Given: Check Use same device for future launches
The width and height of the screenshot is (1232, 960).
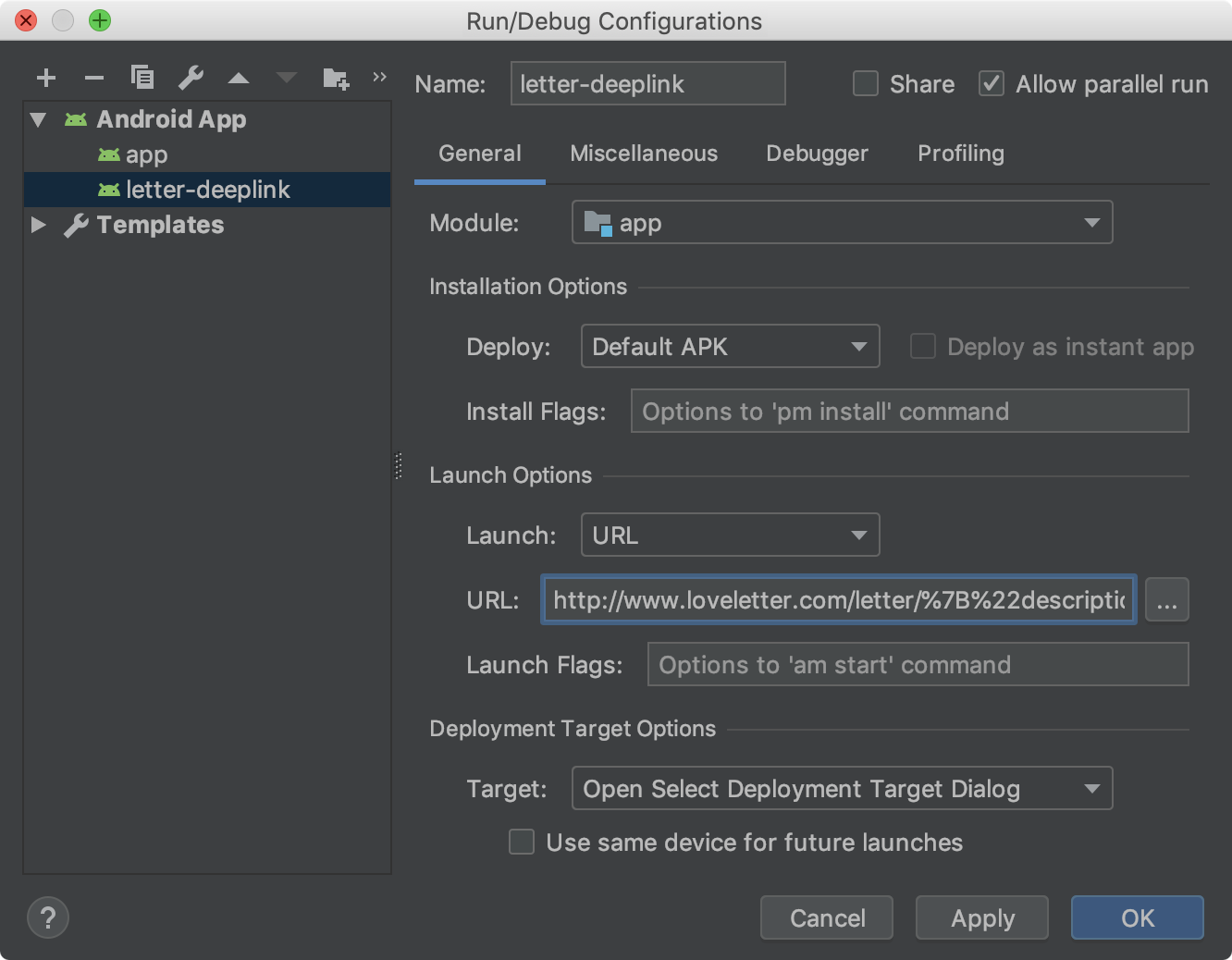Looking at the screenshot, I should [521, 842].
